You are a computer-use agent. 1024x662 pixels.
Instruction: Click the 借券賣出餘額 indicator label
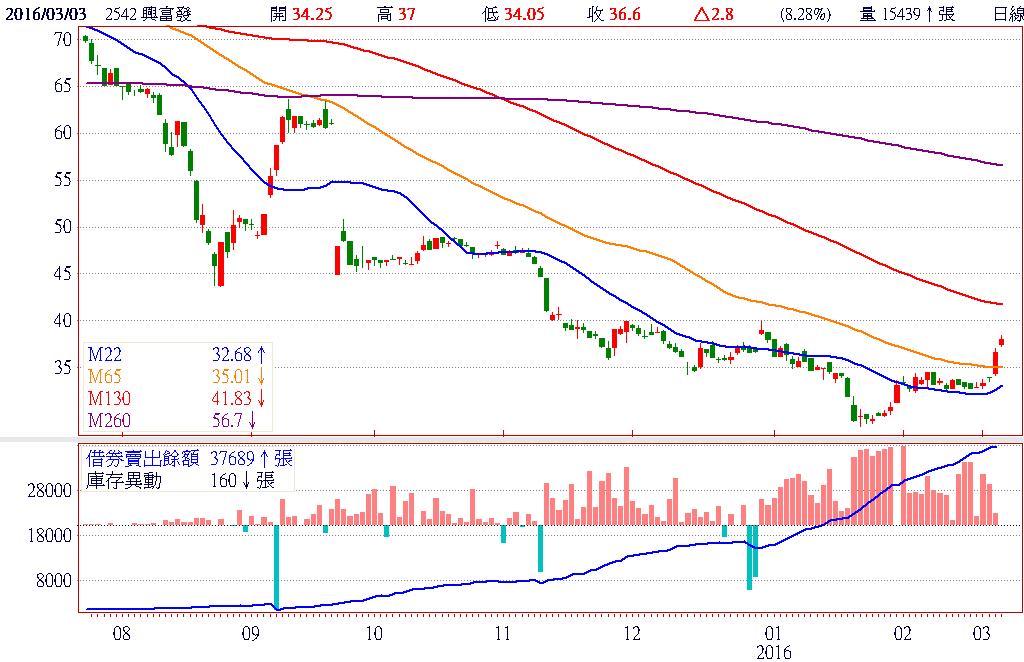pos(144,459)
